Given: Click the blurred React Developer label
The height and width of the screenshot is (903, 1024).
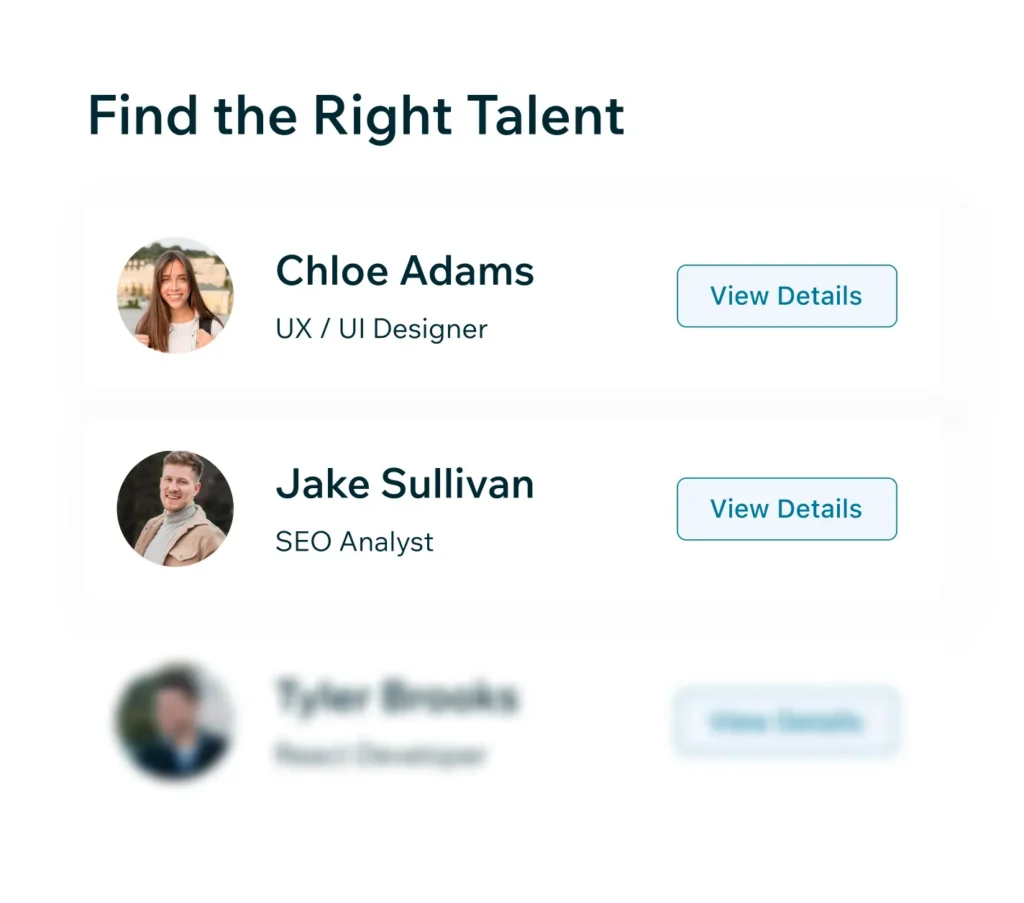Looking at the screenshot, I should (x=380, y=754).
